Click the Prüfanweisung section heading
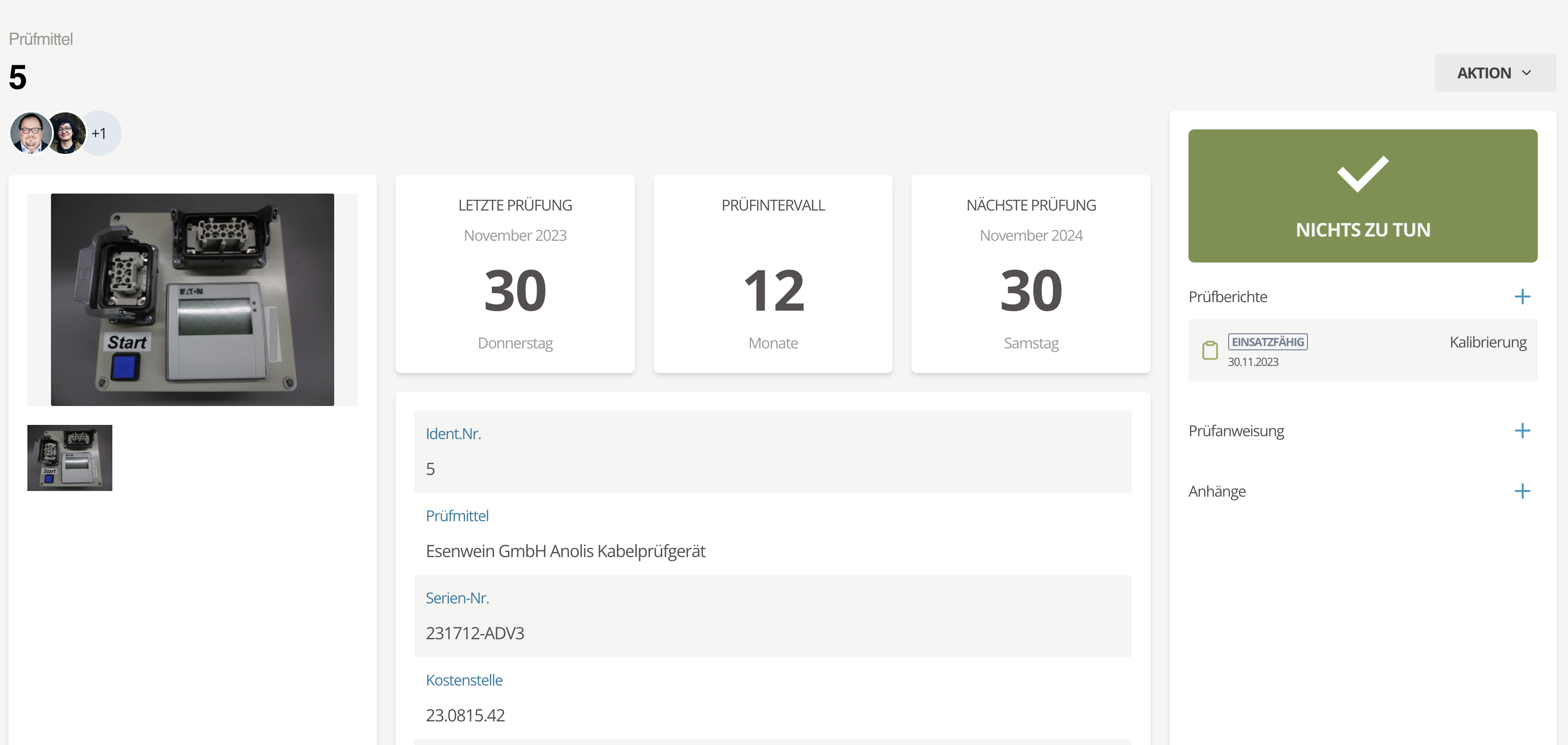1568x745 pixels. click(1236, 431)
